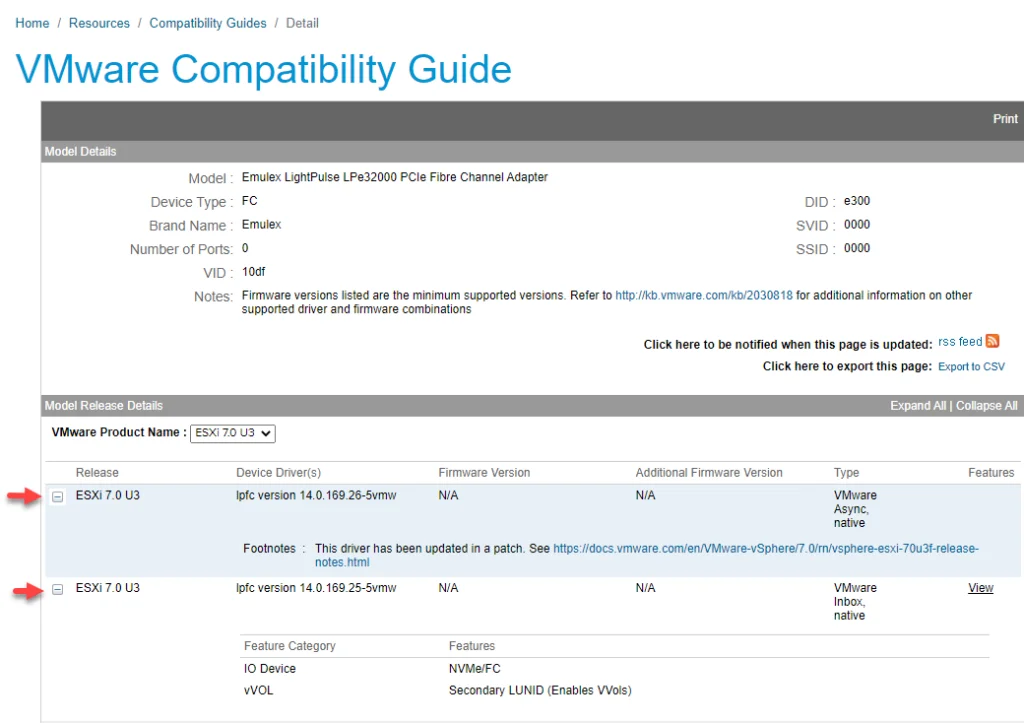Image resolution: width=1024 pixels, height=723 pixels.
Task: Click the Feature Category column header
Action: click(289, 646)
